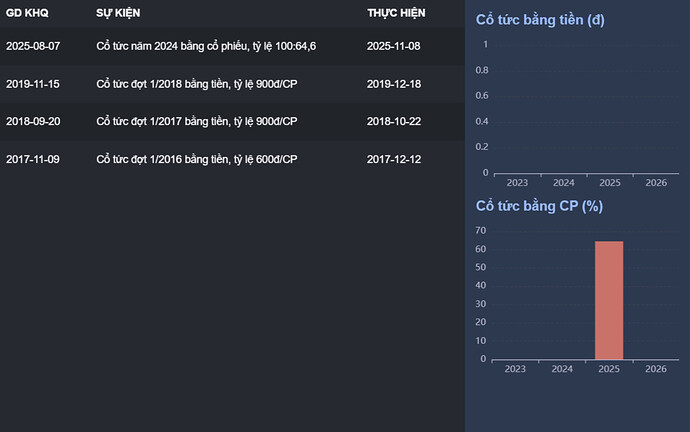Click the execution date 2025-11-08
Viewport: 690px width, 432px height.
pos(394,46)
